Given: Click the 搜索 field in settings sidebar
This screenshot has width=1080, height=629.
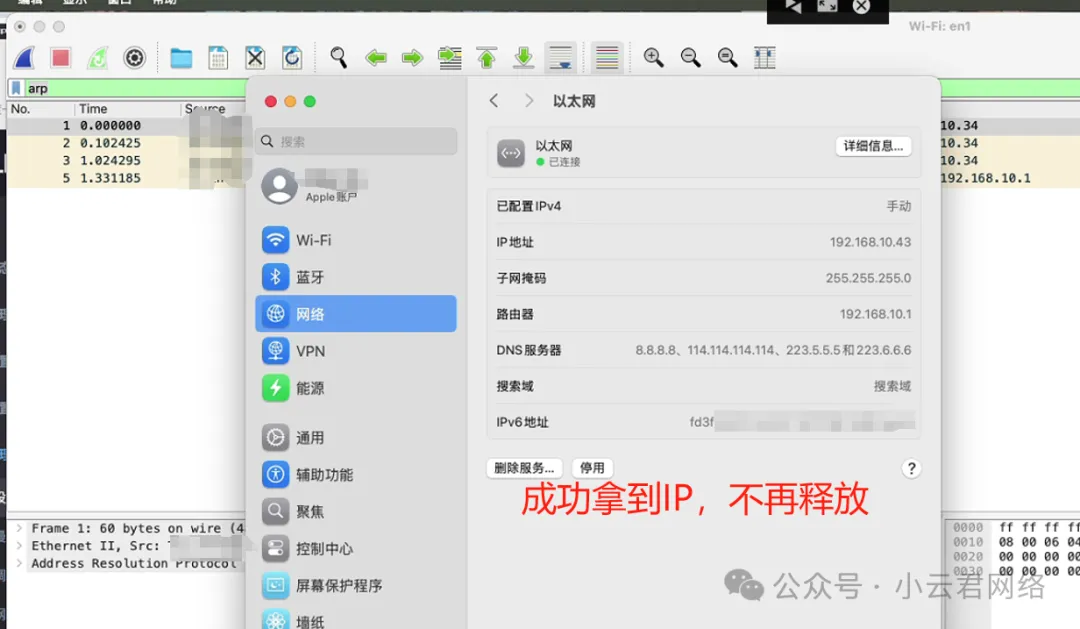Looking at the screenshot, I should [356, 142].
